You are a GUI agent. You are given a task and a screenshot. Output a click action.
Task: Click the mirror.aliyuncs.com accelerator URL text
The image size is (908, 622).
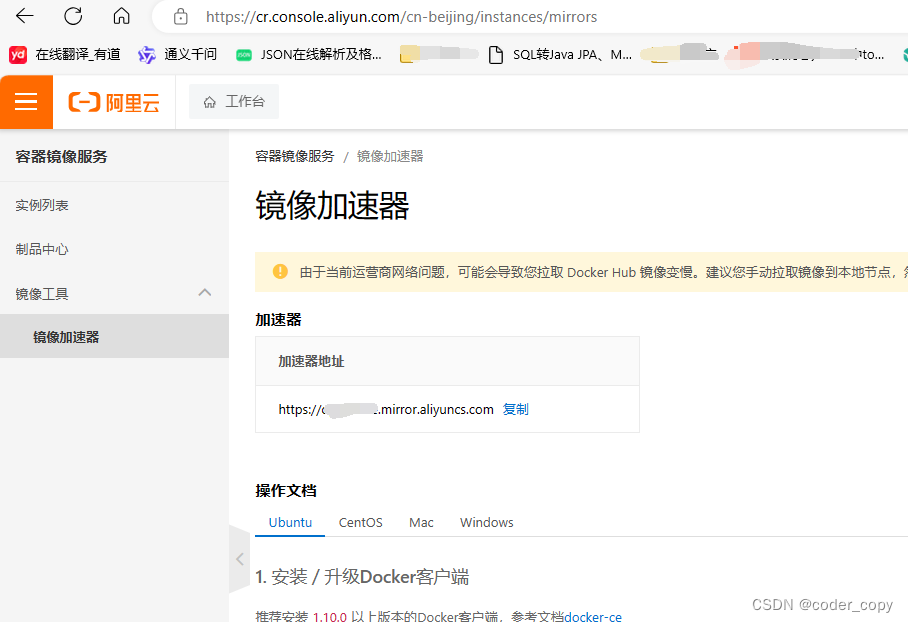pyautogui.click(x=386, y=409)
